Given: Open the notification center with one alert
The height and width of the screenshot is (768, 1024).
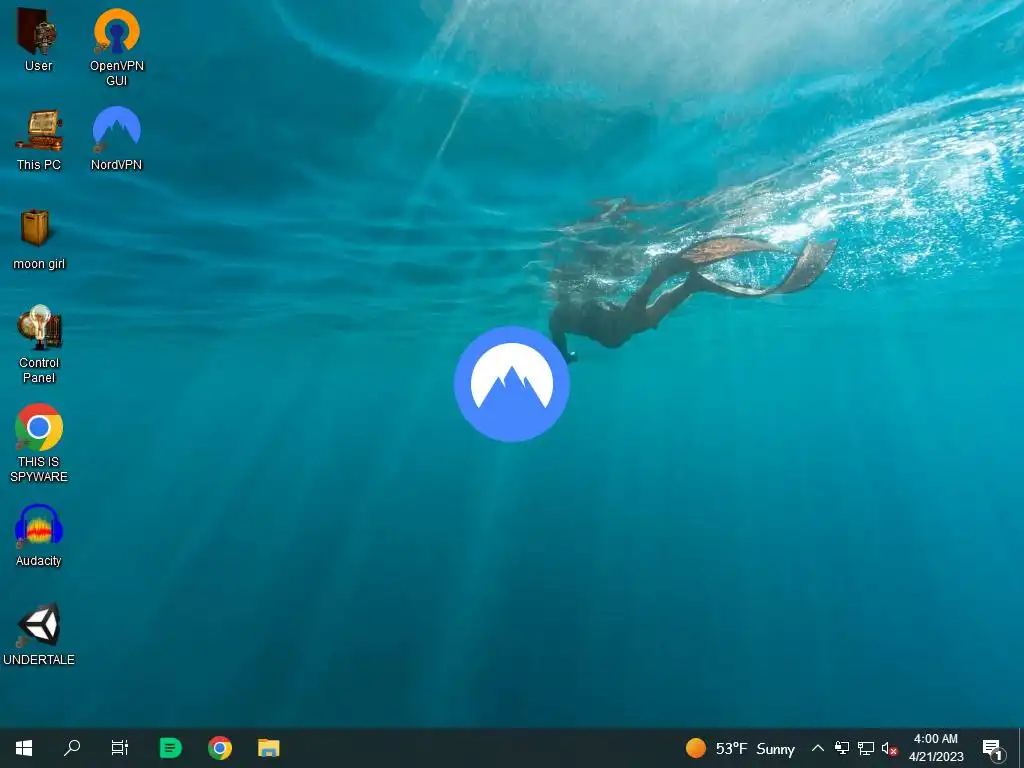Looking at the screenshot, I should [x=993, y=749].
